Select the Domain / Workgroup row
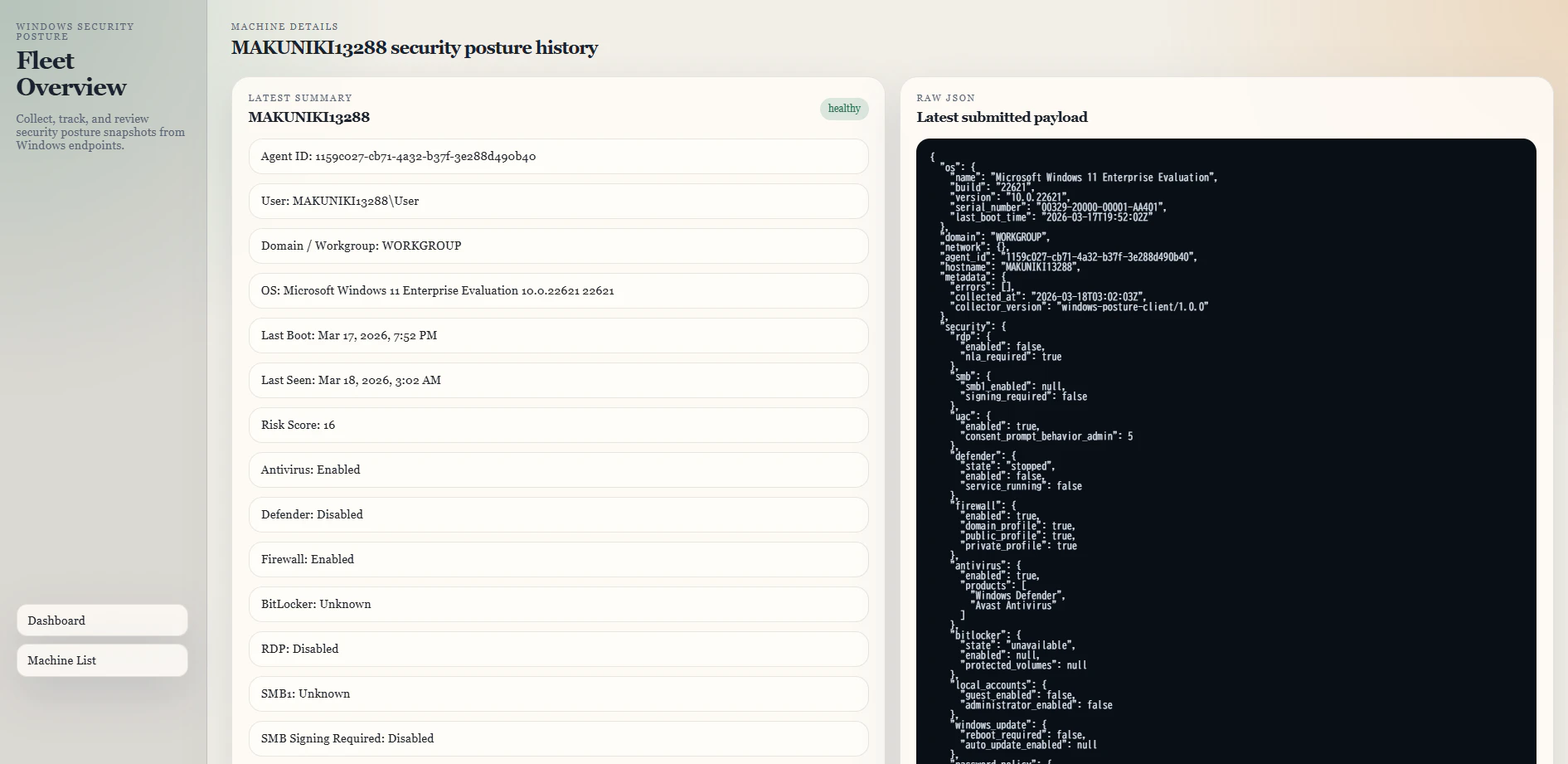The height and width of the screenshot is (764, 1568). 558,246
